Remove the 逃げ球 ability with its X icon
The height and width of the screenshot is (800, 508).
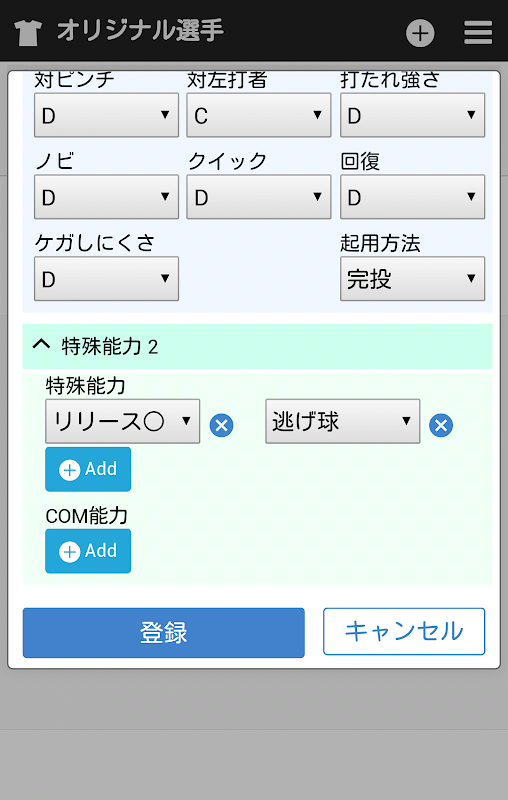click(x=441, y=425)
